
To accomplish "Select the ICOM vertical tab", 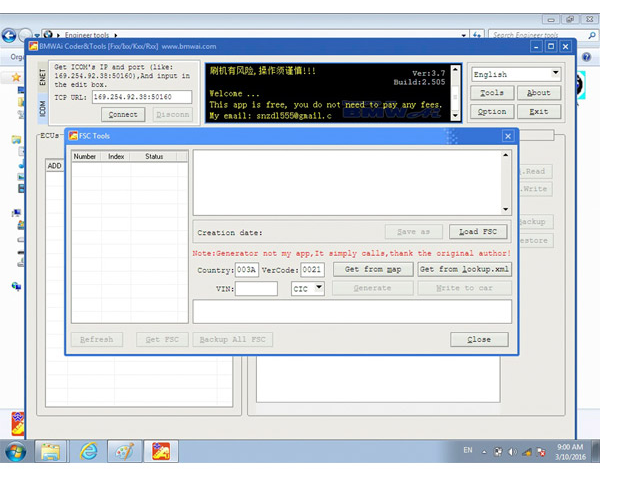I will click(x=42, y=107).
